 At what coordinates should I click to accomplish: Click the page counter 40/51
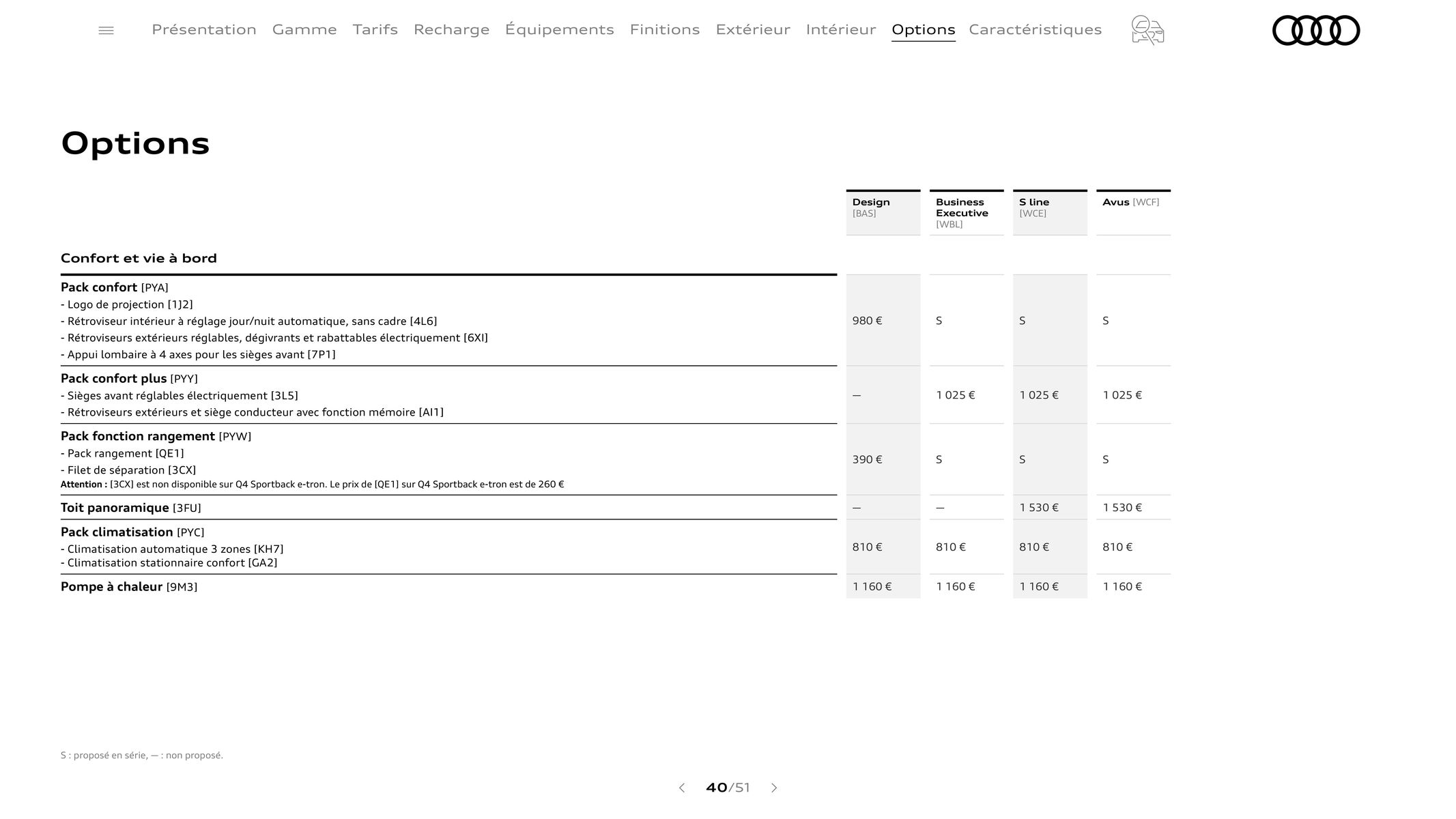728,788
